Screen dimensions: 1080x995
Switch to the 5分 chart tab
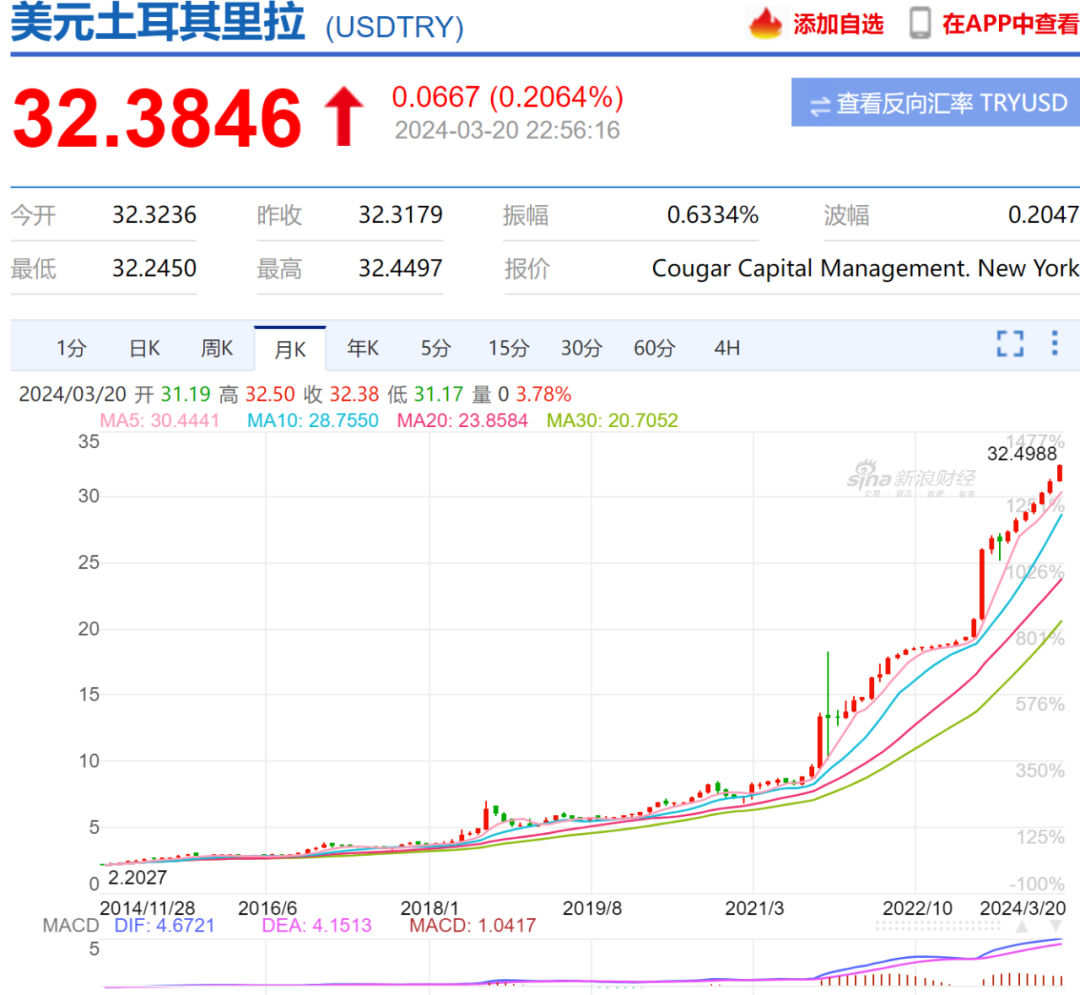click(436, 348)
